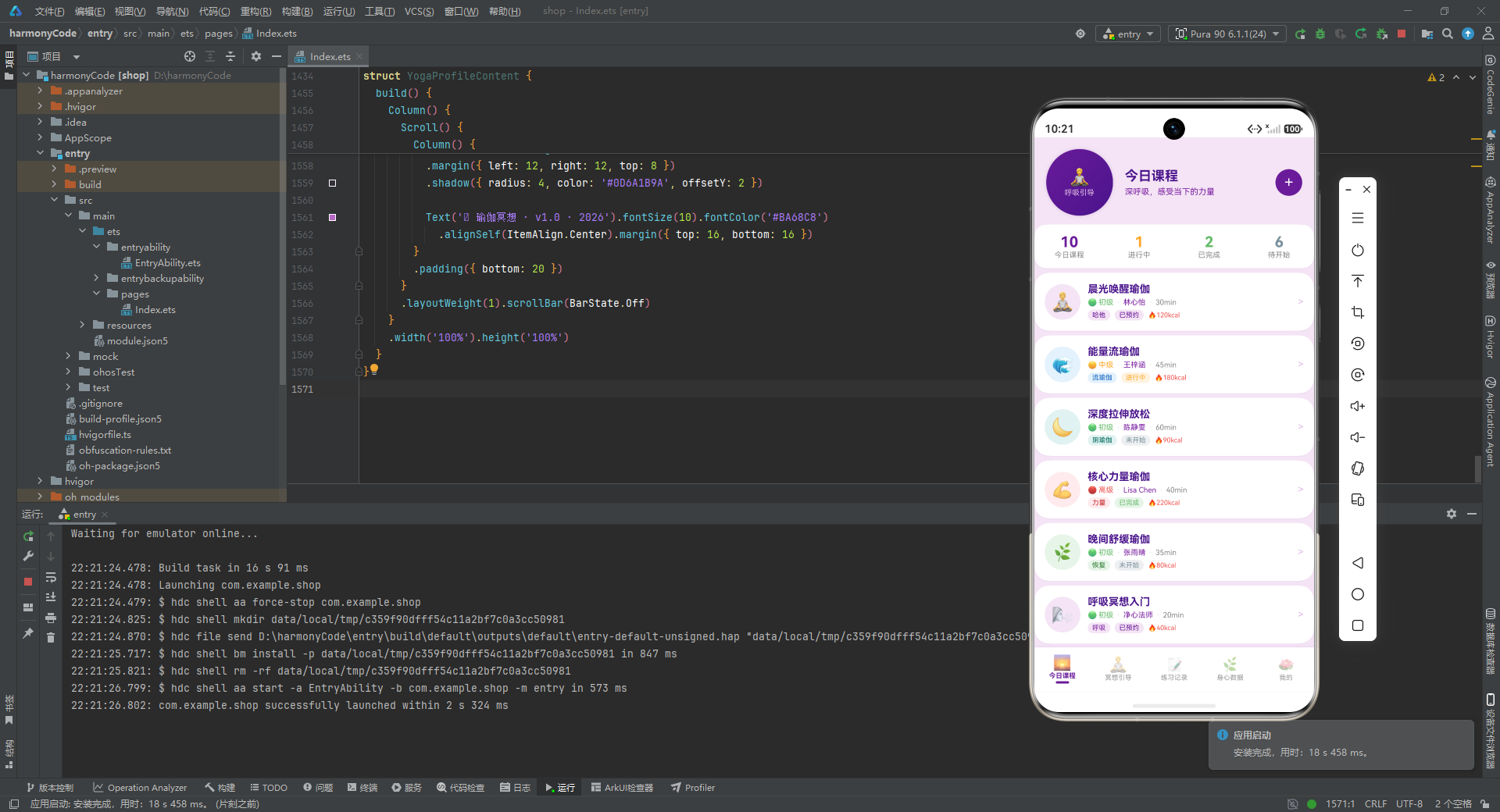Image resolution: width=1500 pixels, height=812 pixels.
Task: Open project panel settings gear
Action: [x=256, y=56]
